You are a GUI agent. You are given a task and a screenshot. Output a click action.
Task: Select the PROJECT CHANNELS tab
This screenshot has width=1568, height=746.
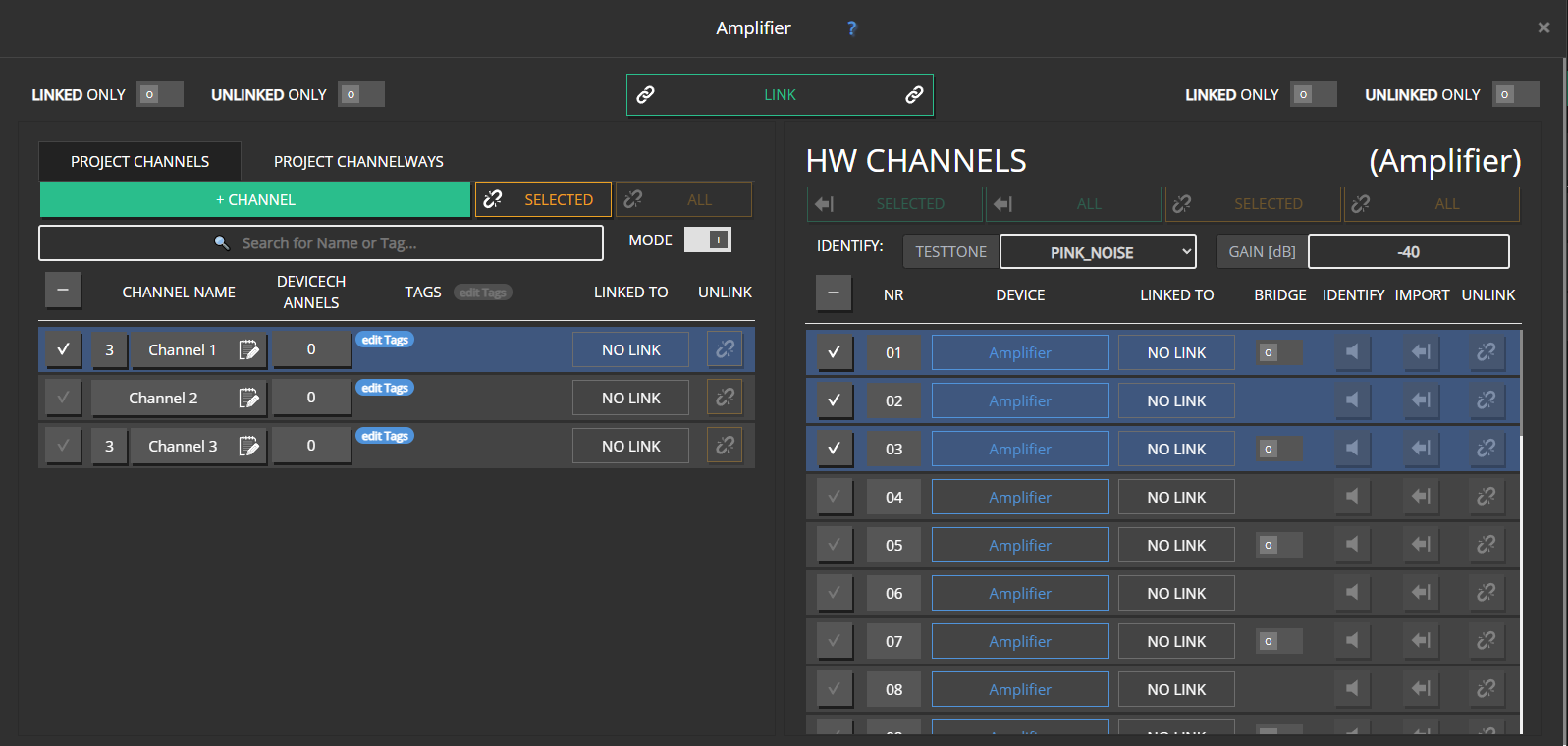pos(139,161)
